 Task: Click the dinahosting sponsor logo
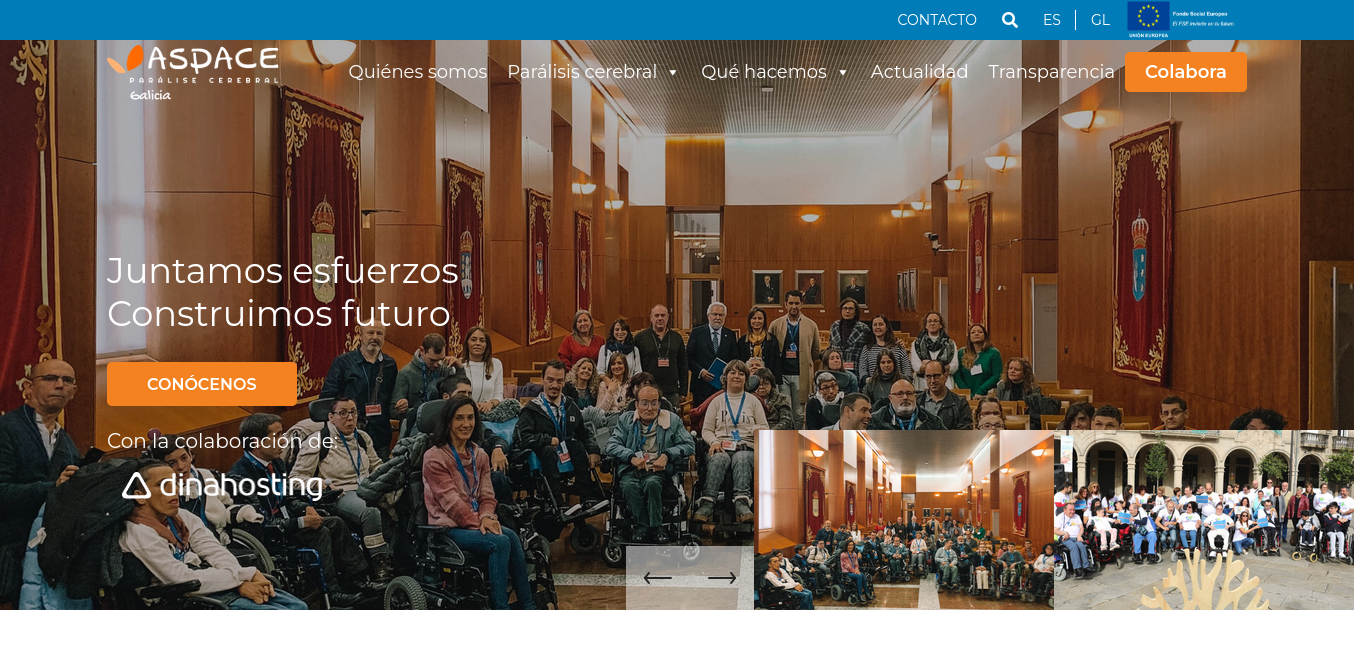tap(223, 486)
